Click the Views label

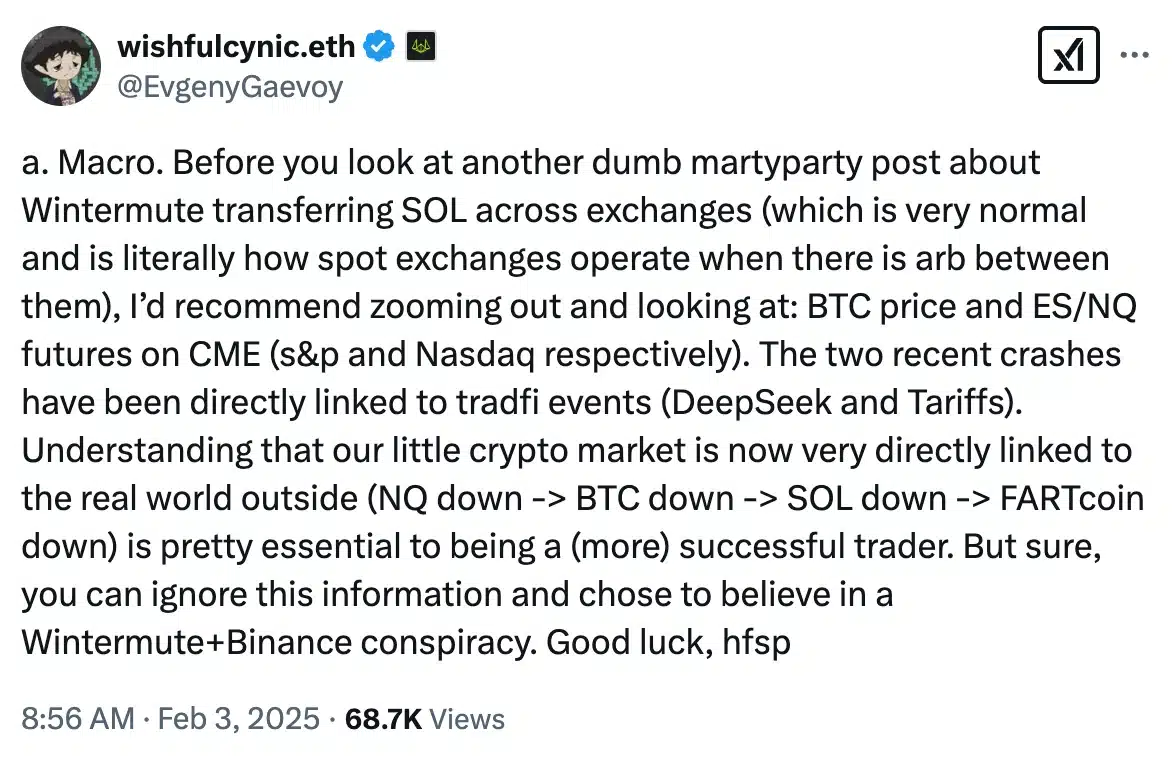[x=465, y=718]
